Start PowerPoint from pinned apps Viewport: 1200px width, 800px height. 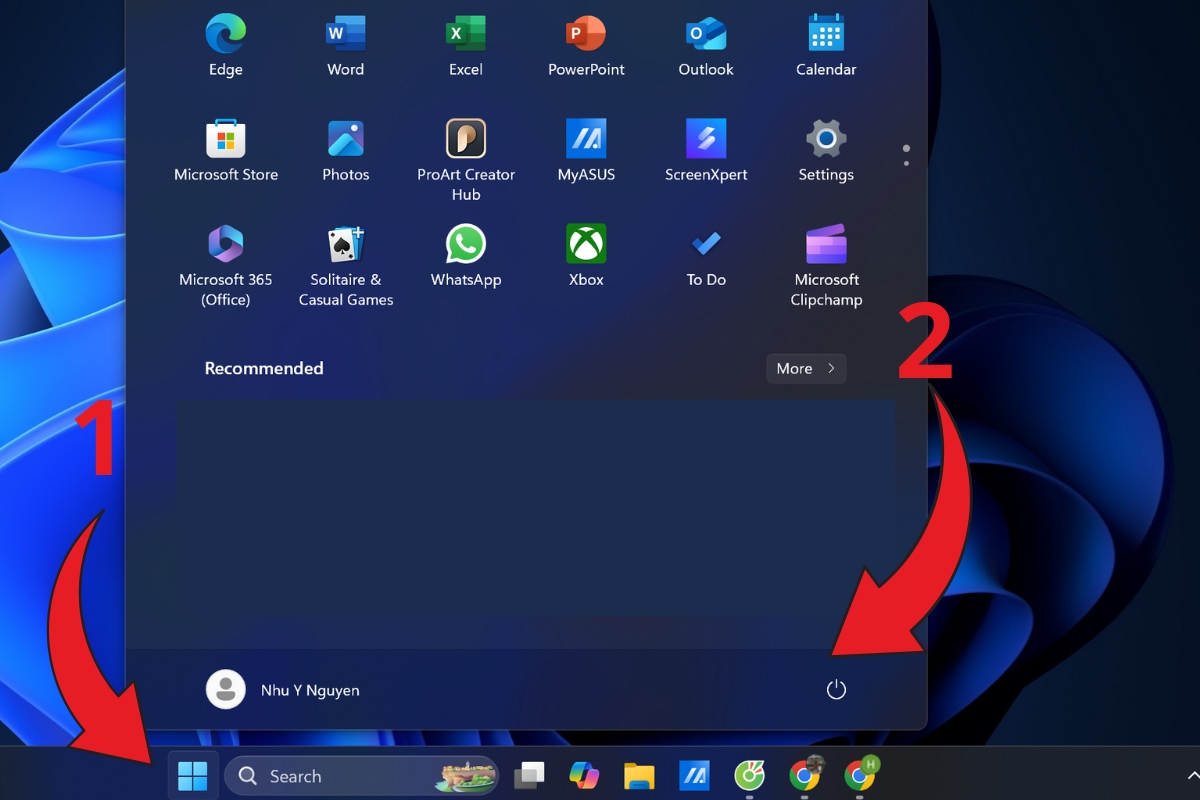pos(586,45)
